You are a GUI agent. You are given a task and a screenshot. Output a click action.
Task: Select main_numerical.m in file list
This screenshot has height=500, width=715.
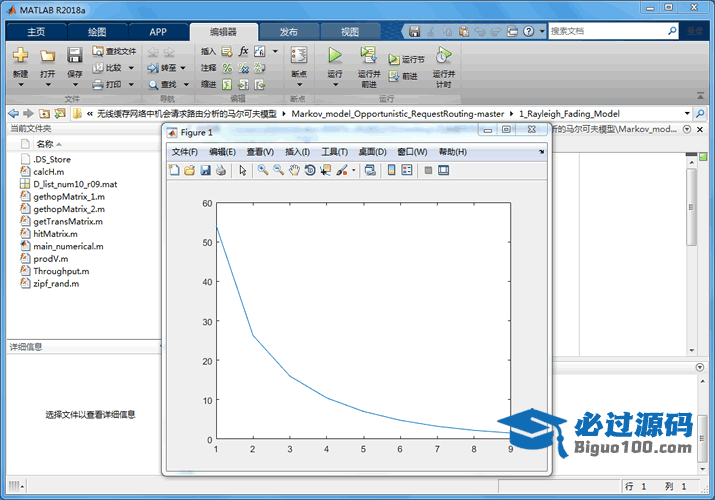click(x=68, y=246)
